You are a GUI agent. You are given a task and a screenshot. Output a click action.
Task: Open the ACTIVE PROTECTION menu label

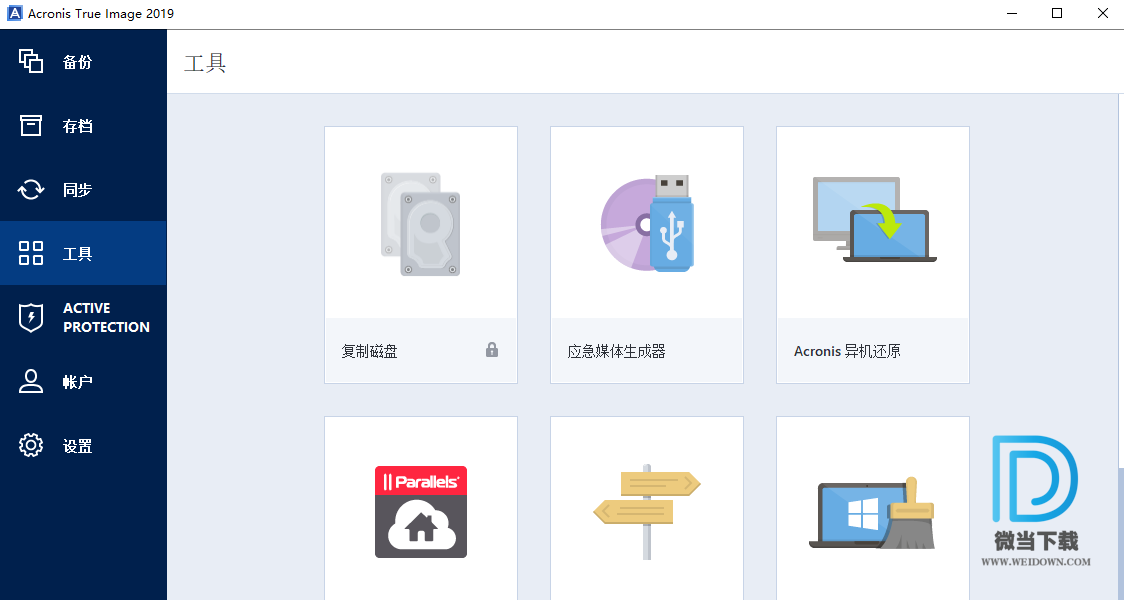pyautogui.click(x=106, y=318)
